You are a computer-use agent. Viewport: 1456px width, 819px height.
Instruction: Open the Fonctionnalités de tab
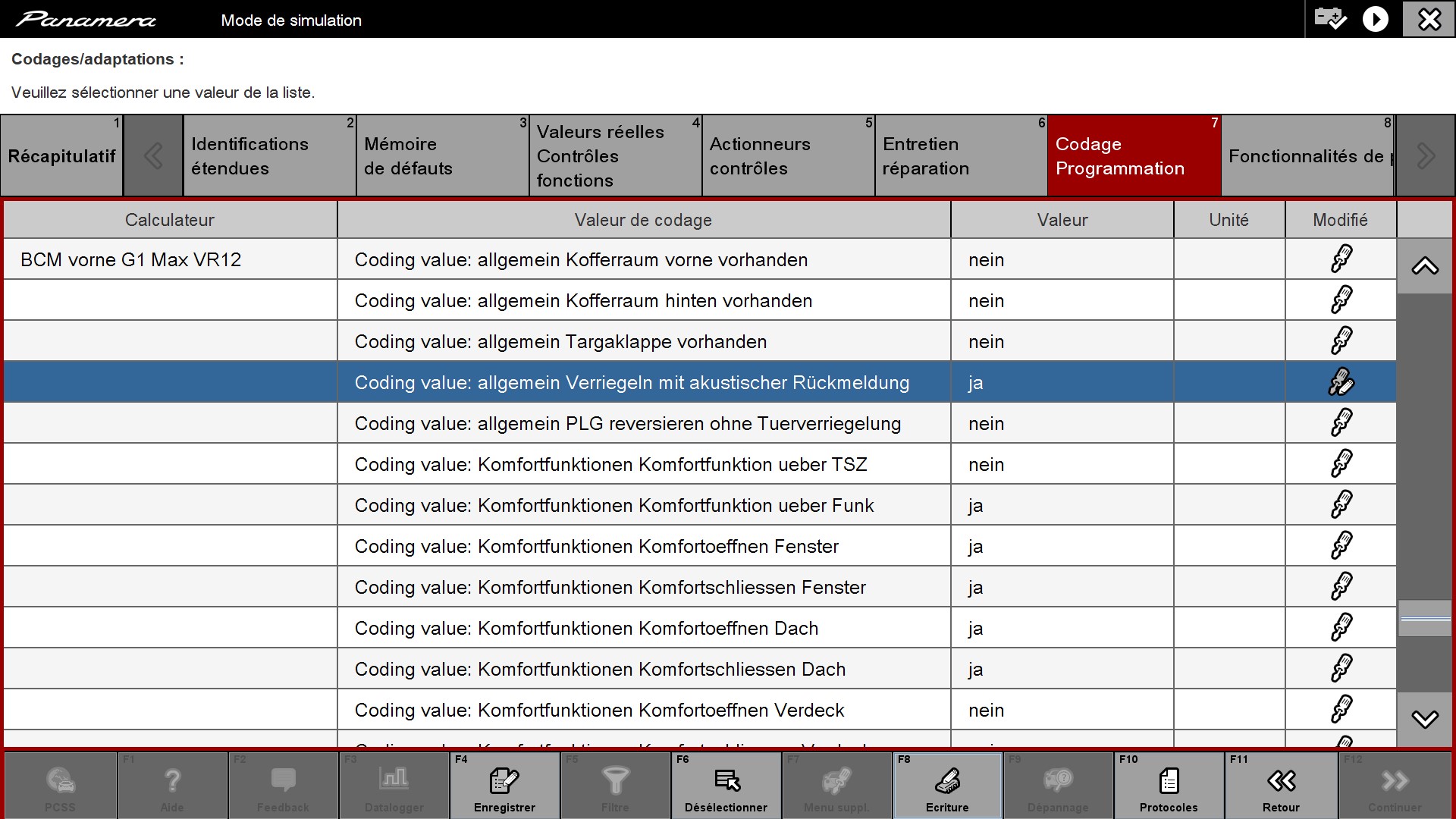click(1308, 156)
